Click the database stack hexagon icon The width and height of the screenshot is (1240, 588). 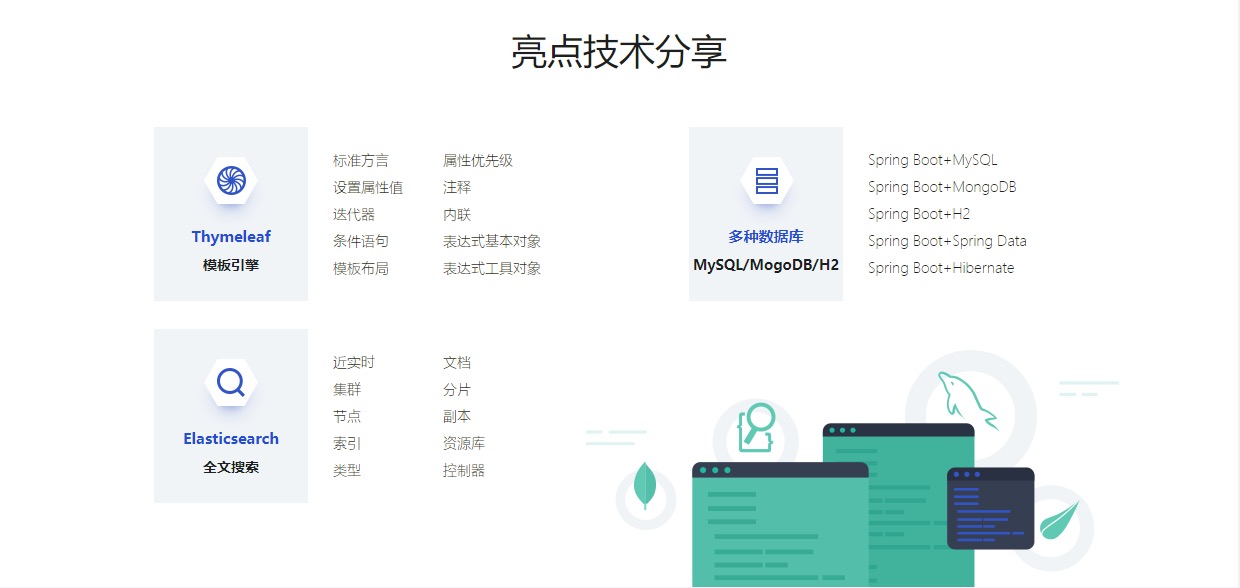point(766,180)
